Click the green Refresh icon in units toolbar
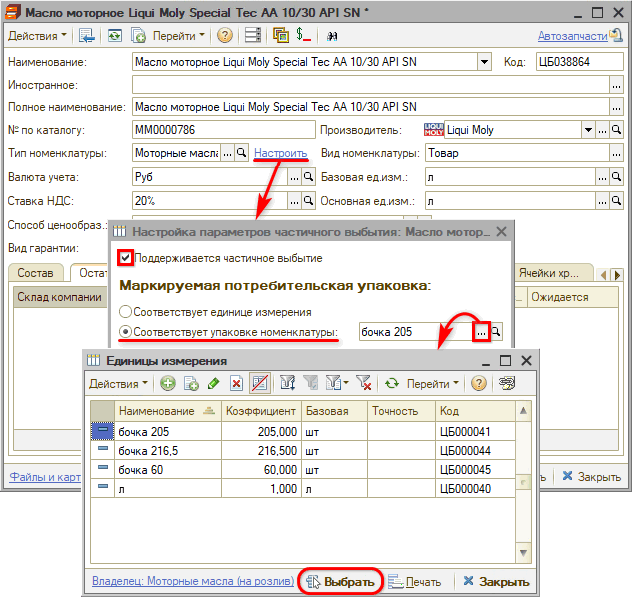Image resolution: width=632 pixels, height=597 pixels. click(x=392, y=383)
